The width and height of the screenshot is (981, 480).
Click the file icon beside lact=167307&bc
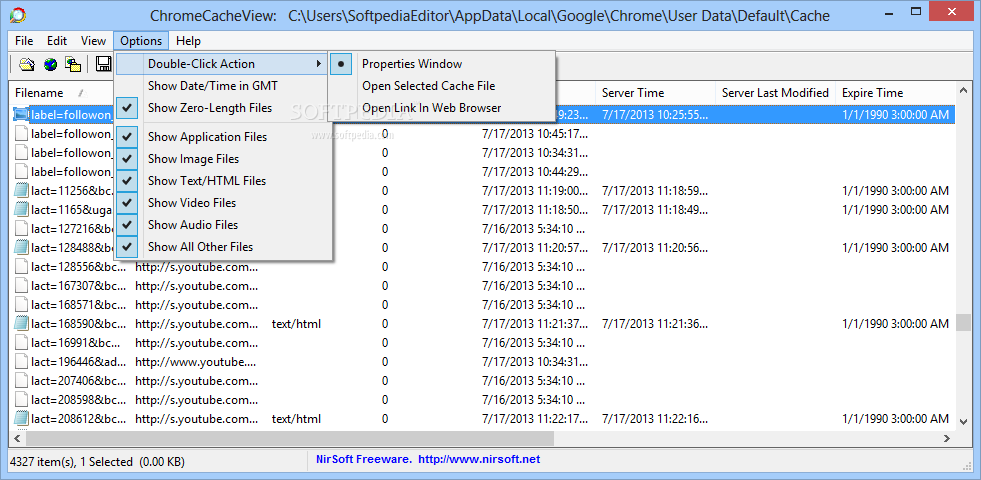click(21, 285)
